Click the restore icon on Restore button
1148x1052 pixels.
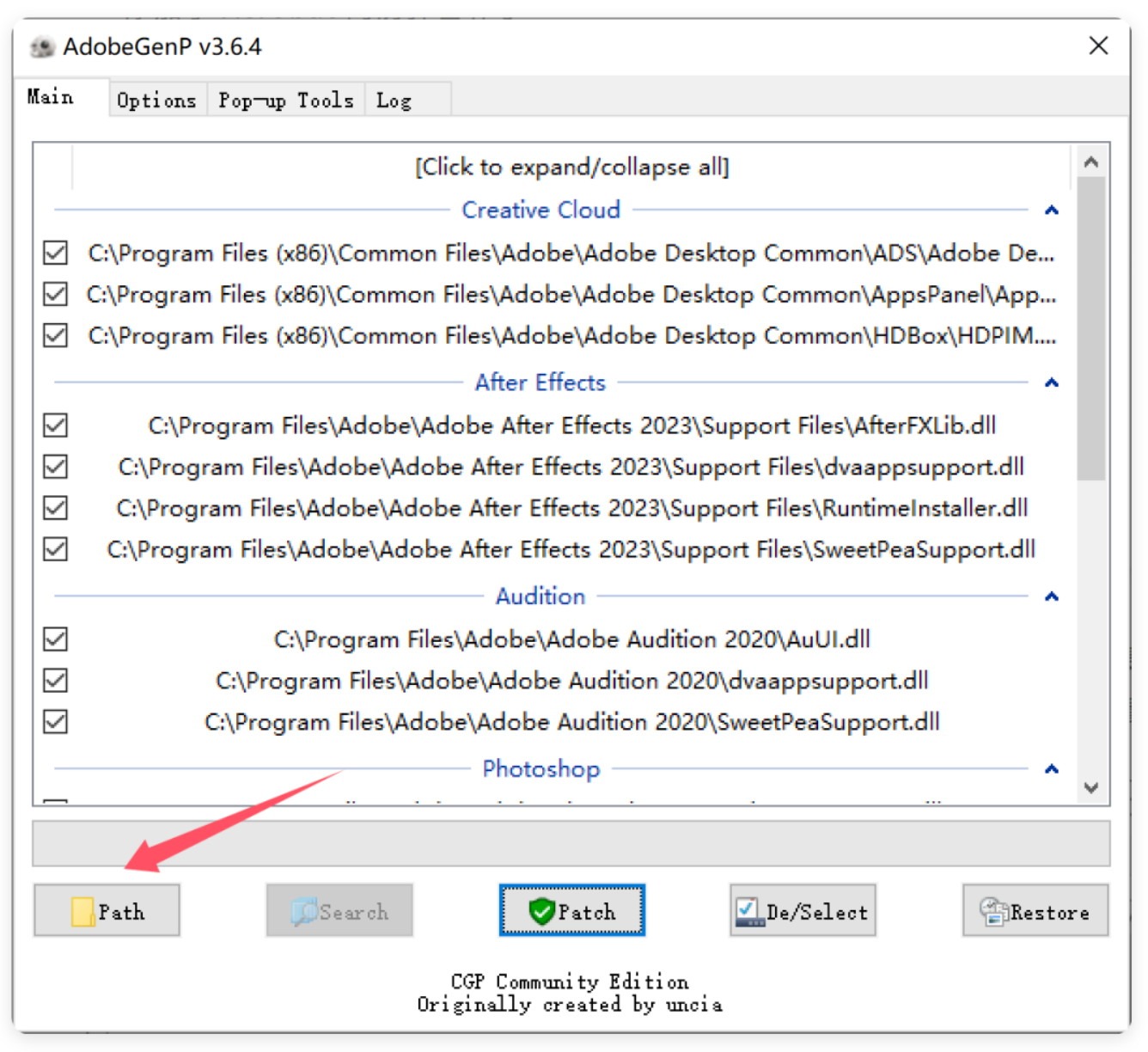tap(994, 912)
